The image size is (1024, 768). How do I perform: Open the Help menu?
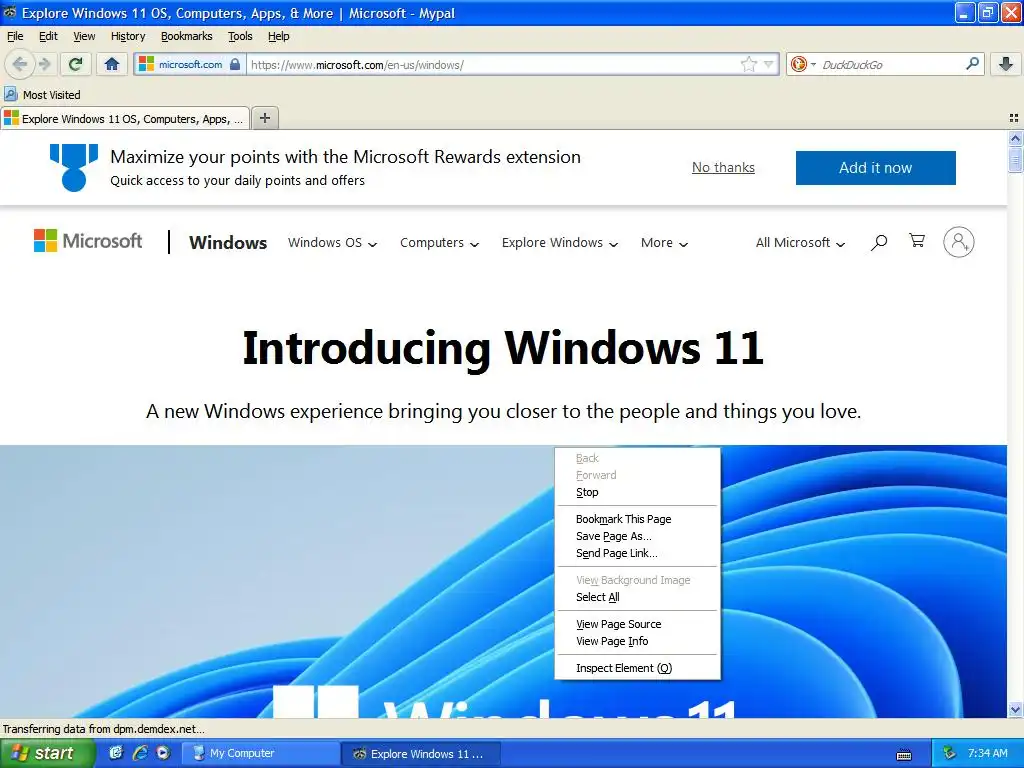click(x=279, y=36)
